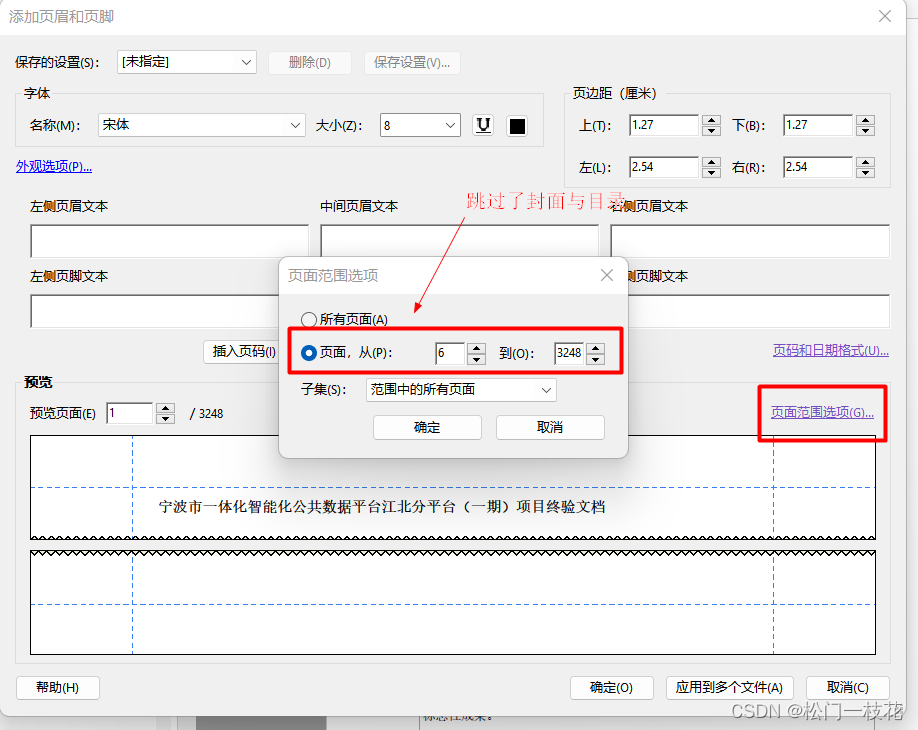Decrease the right margin 右(R) value
The image size is (918, 730).
pos(865,173)
